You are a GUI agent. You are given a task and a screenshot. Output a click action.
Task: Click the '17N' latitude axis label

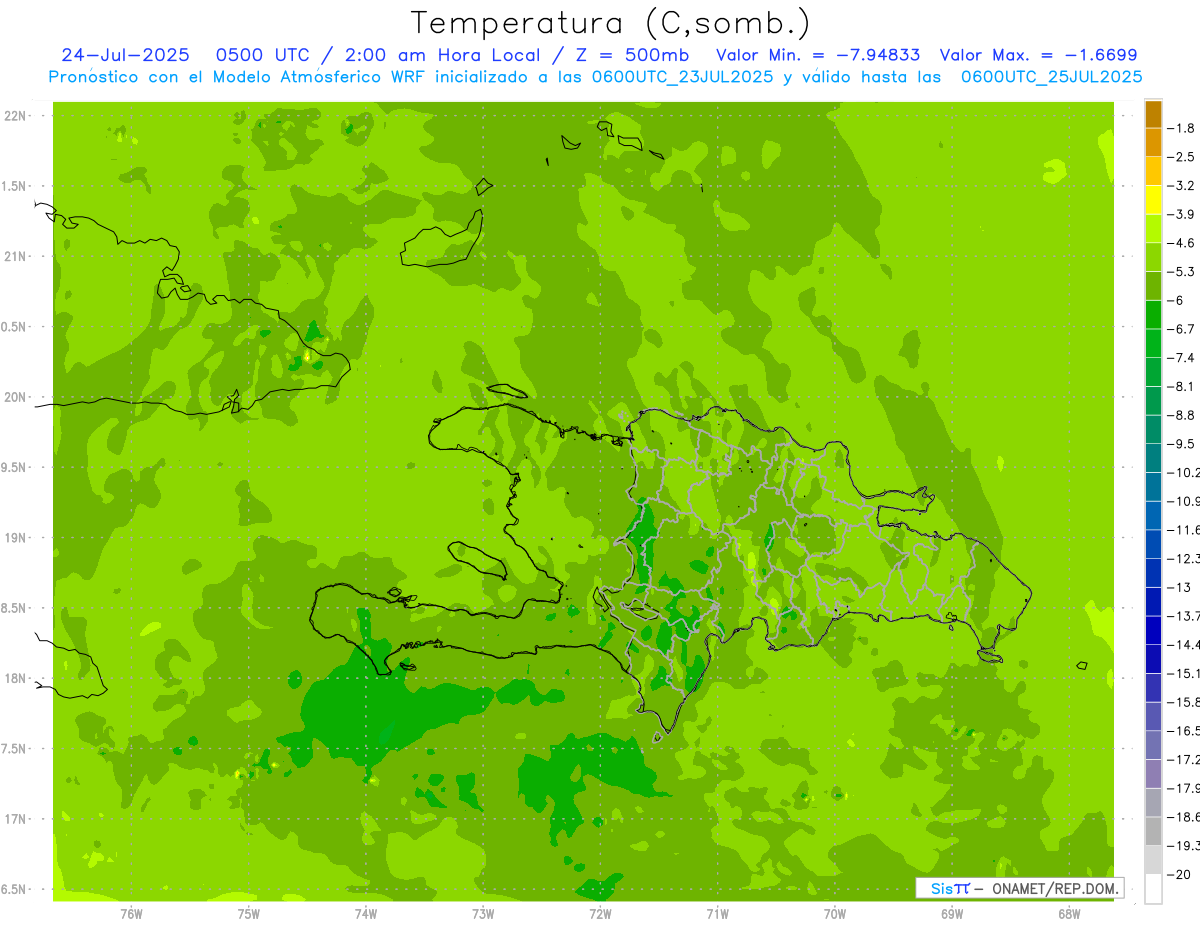point(15,819)
